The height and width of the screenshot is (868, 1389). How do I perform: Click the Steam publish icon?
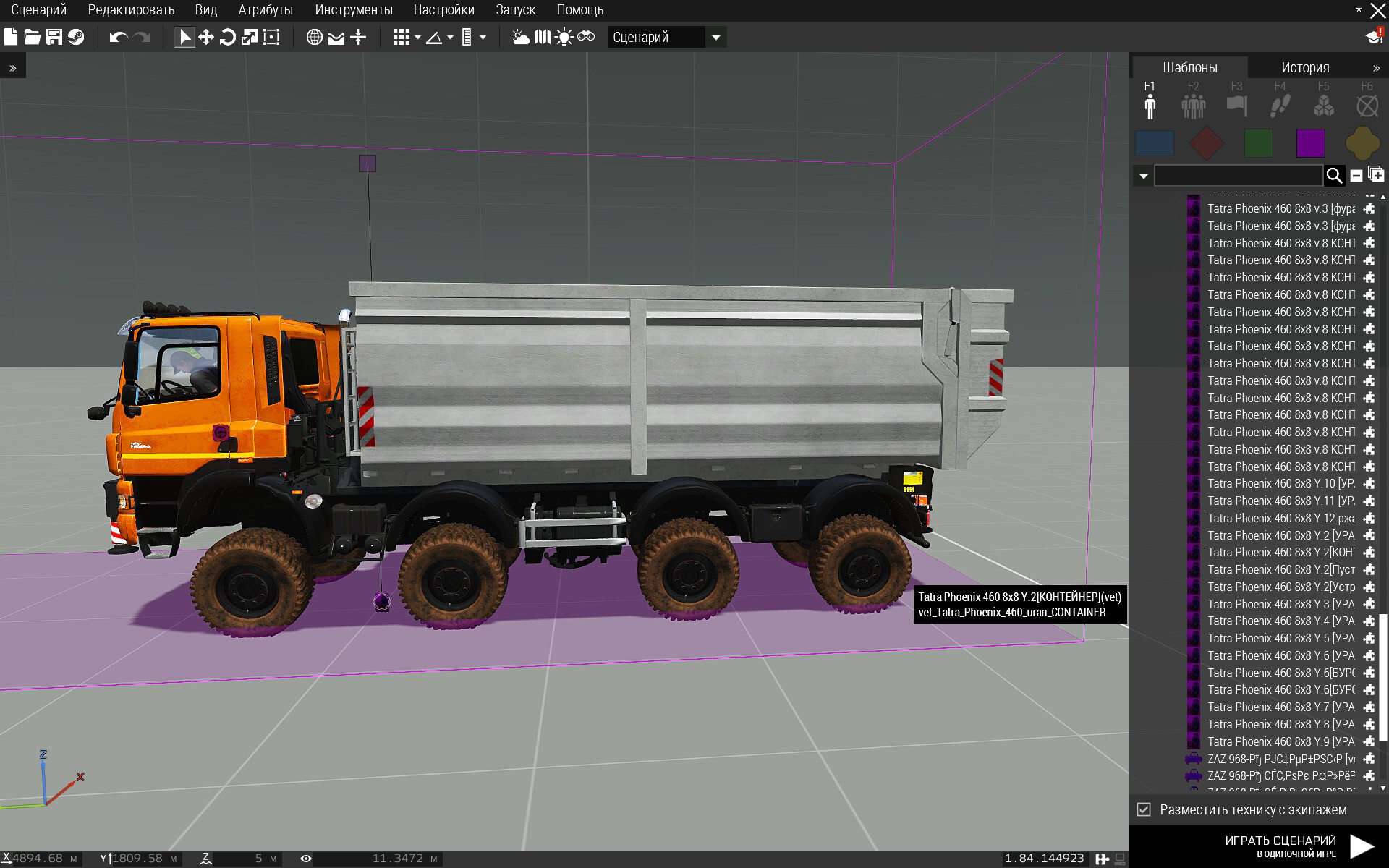point(76,37)
